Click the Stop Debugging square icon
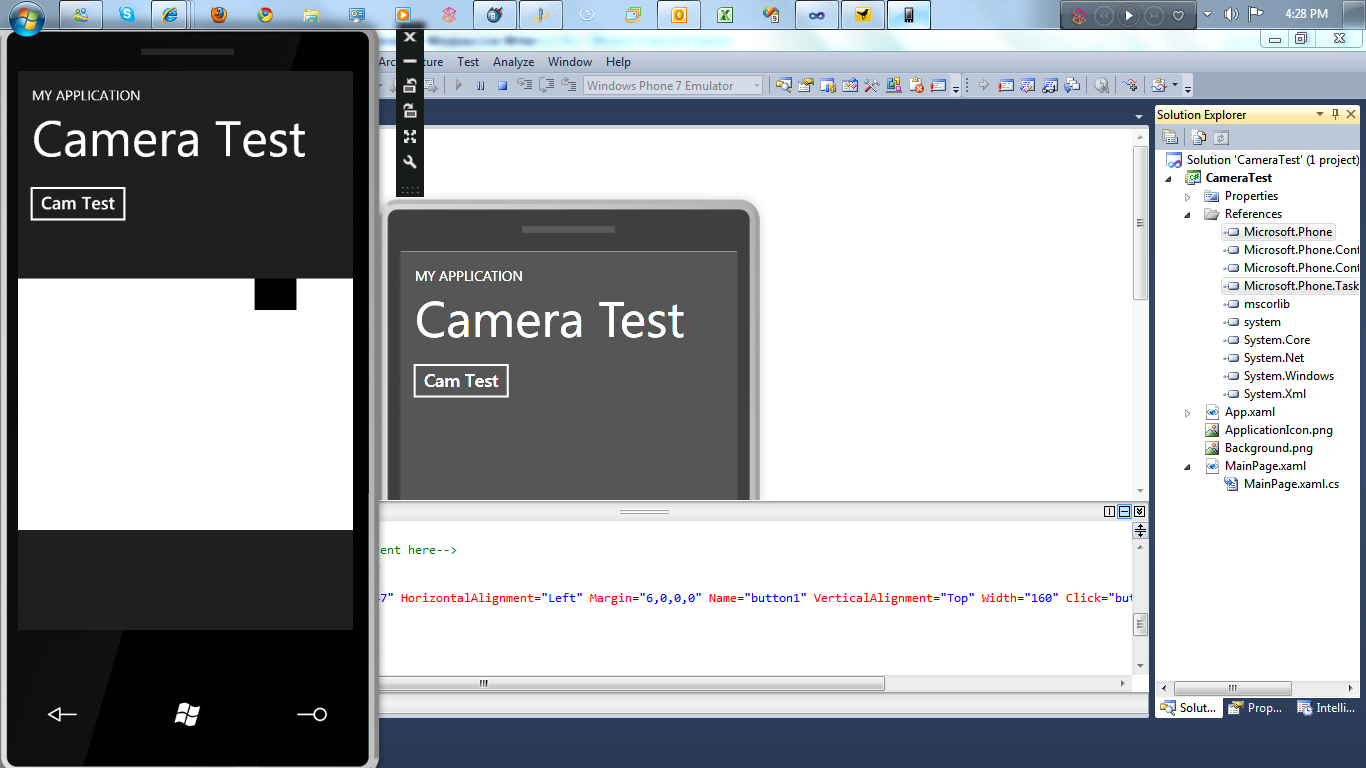 [503, 86]
